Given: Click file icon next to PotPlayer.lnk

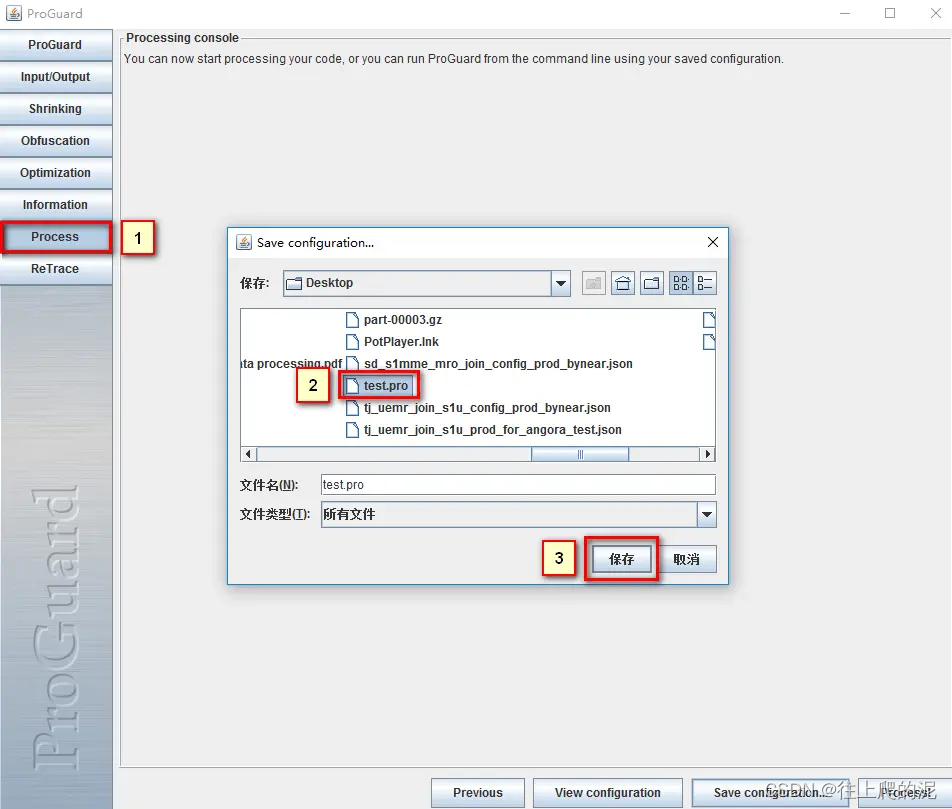Looking at the screenshot, I should [352, 342].
